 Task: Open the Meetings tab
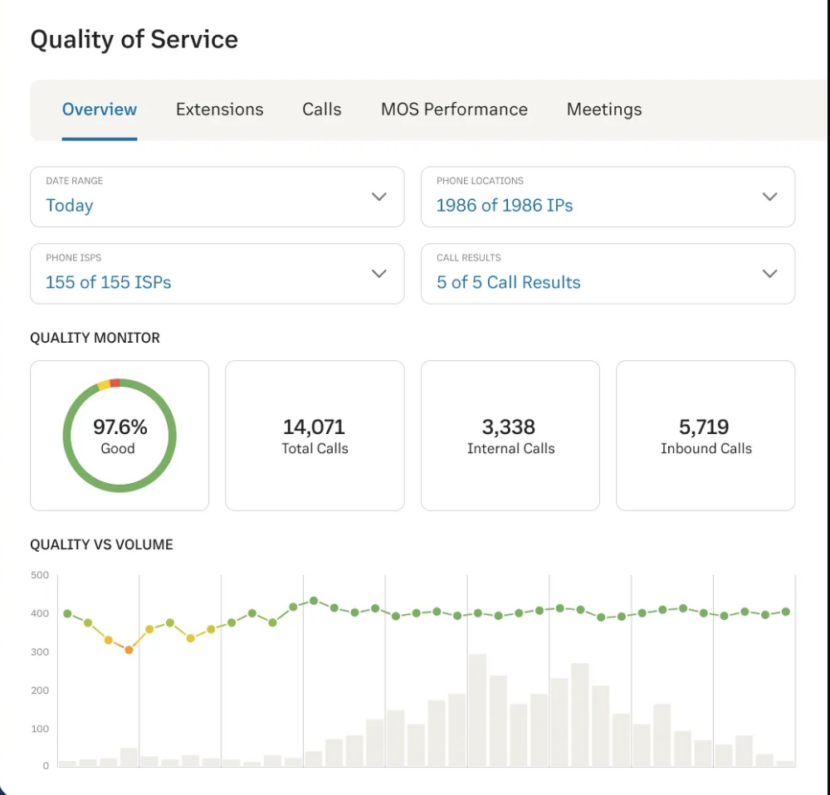coord(604,109)
